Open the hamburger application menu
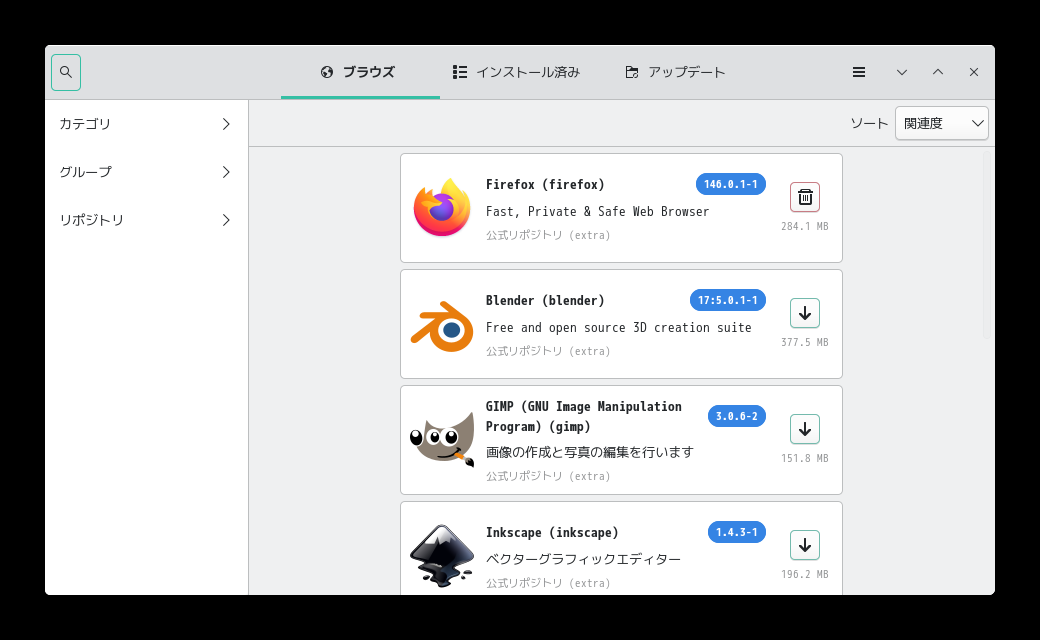The width and height of the screenshot is (1040, 640). [x=858, y=72]
